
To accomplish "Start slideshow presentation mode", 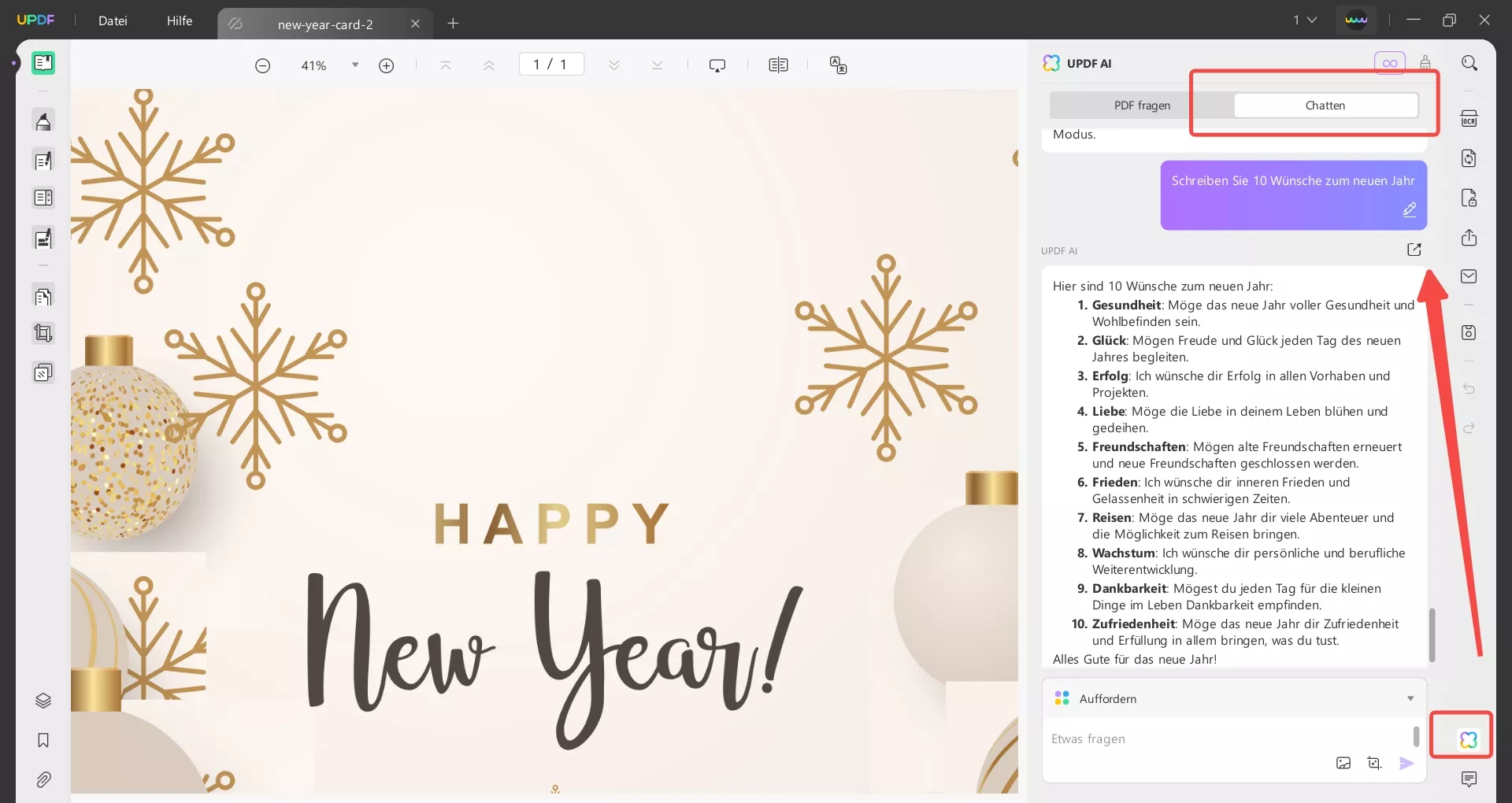I will [x=717, y=65].
